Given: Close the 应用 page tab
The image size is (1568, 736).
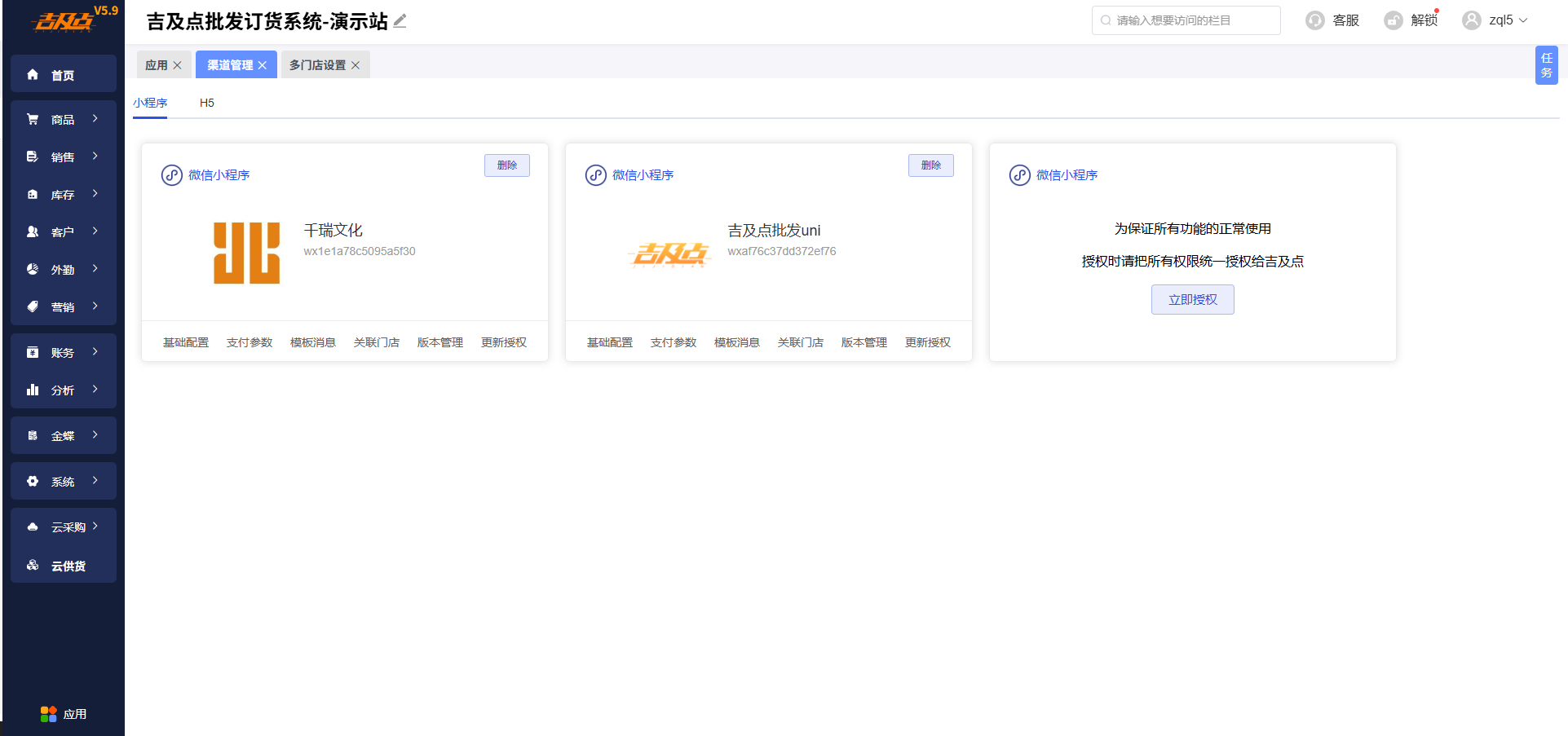Looking at the screenshot, I should (x=177, y=65).
